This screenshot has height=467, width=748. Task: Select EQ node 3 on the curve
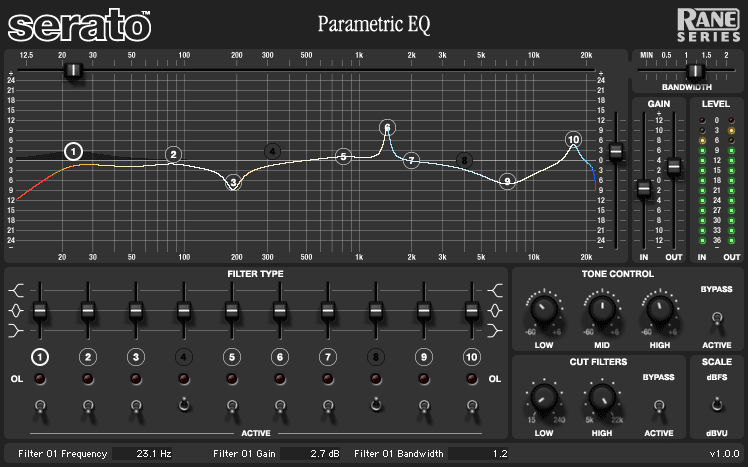pyautogui.click(x=233, y=182)
